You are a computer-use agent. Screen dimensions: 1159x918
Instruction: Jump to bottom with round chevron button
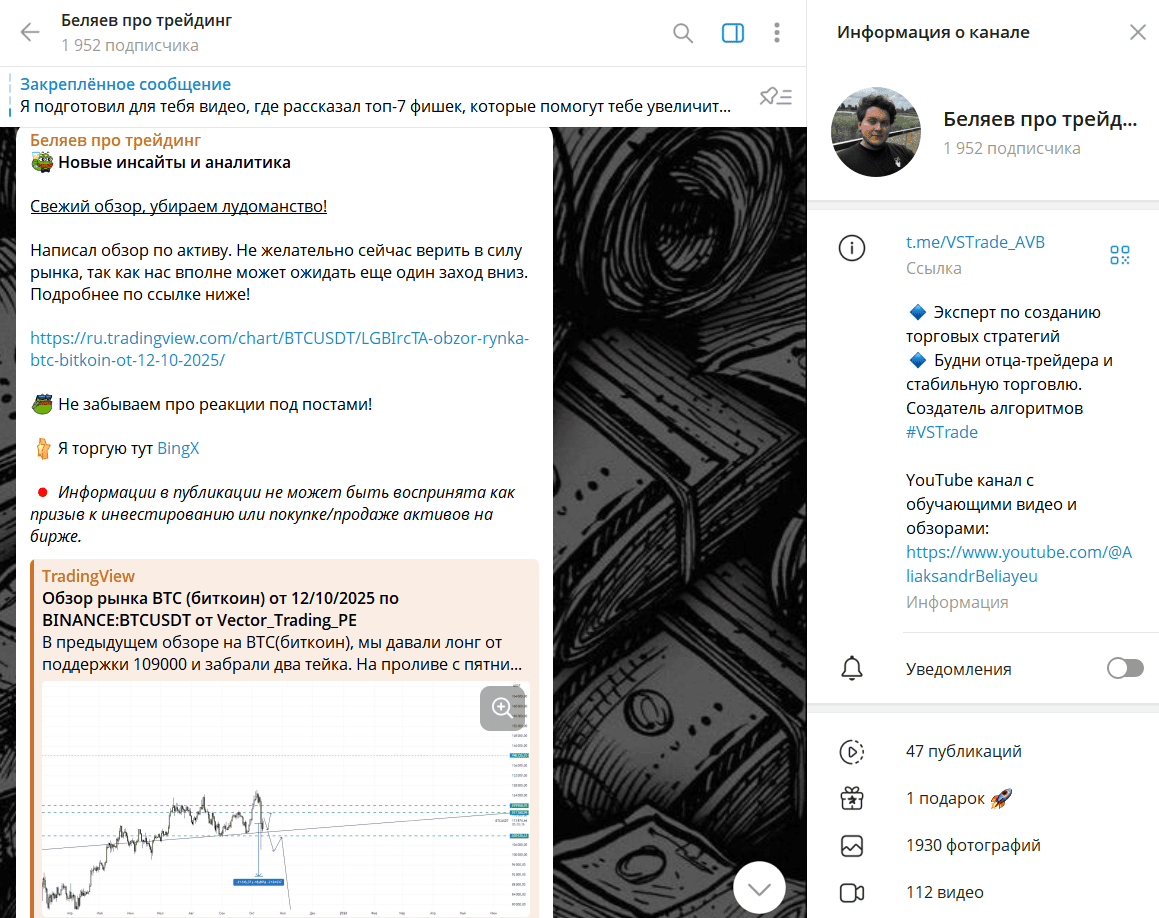pyautogui.click(x=759, y=888)
